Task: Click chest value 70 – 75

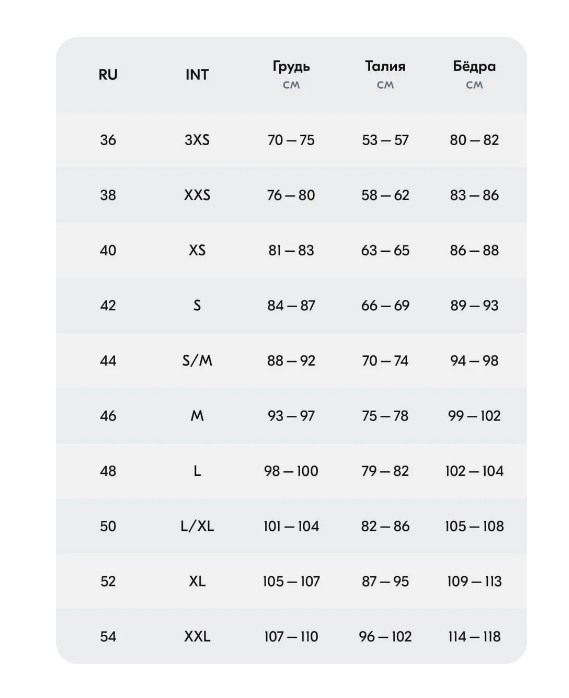Action: 291,140
